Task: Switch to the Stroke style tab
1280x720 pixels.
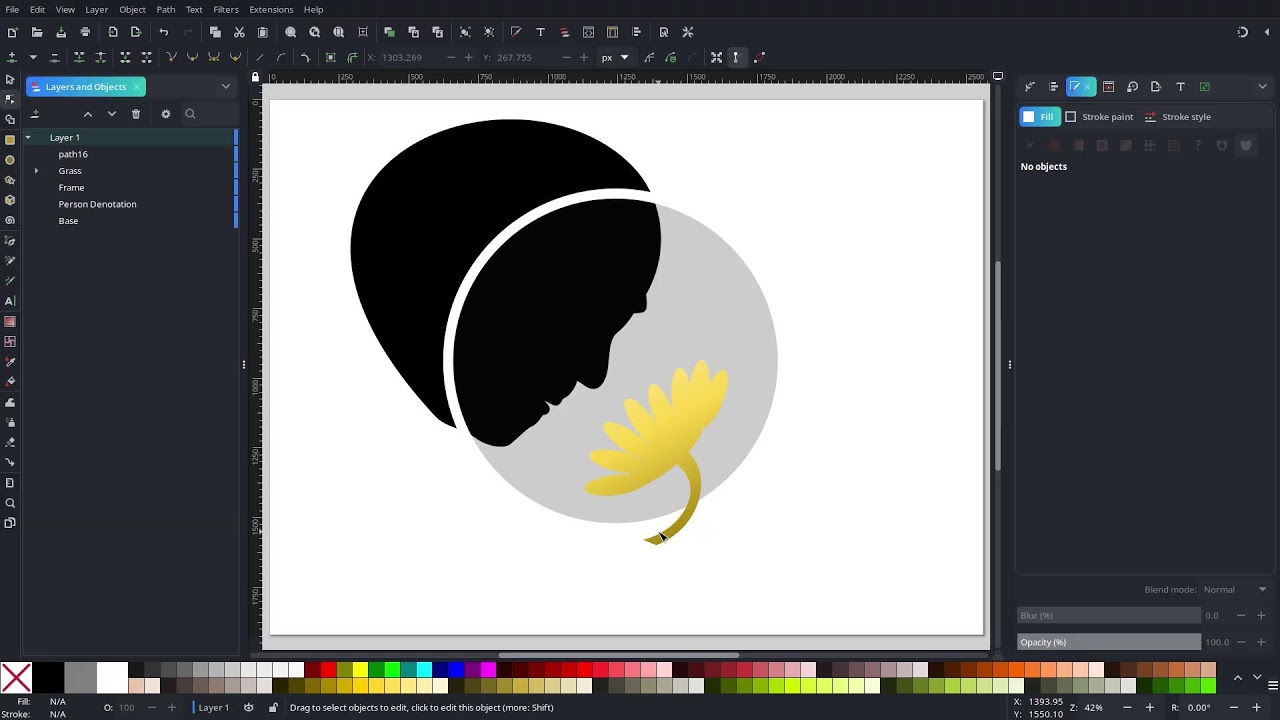Action: pyautogui.click(x=1178, y=117)
